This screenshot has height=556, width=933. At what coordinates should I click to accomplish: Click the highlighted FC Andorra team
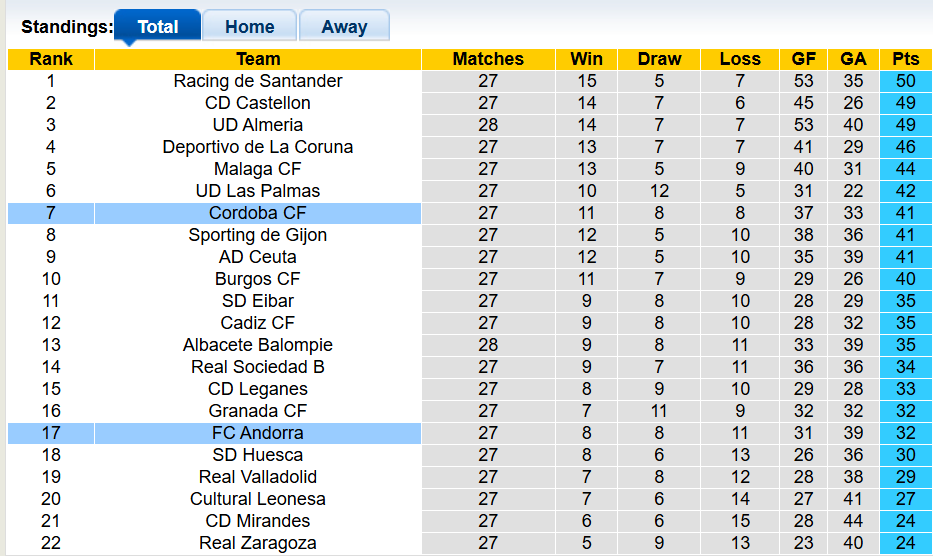tap(258, 433)
